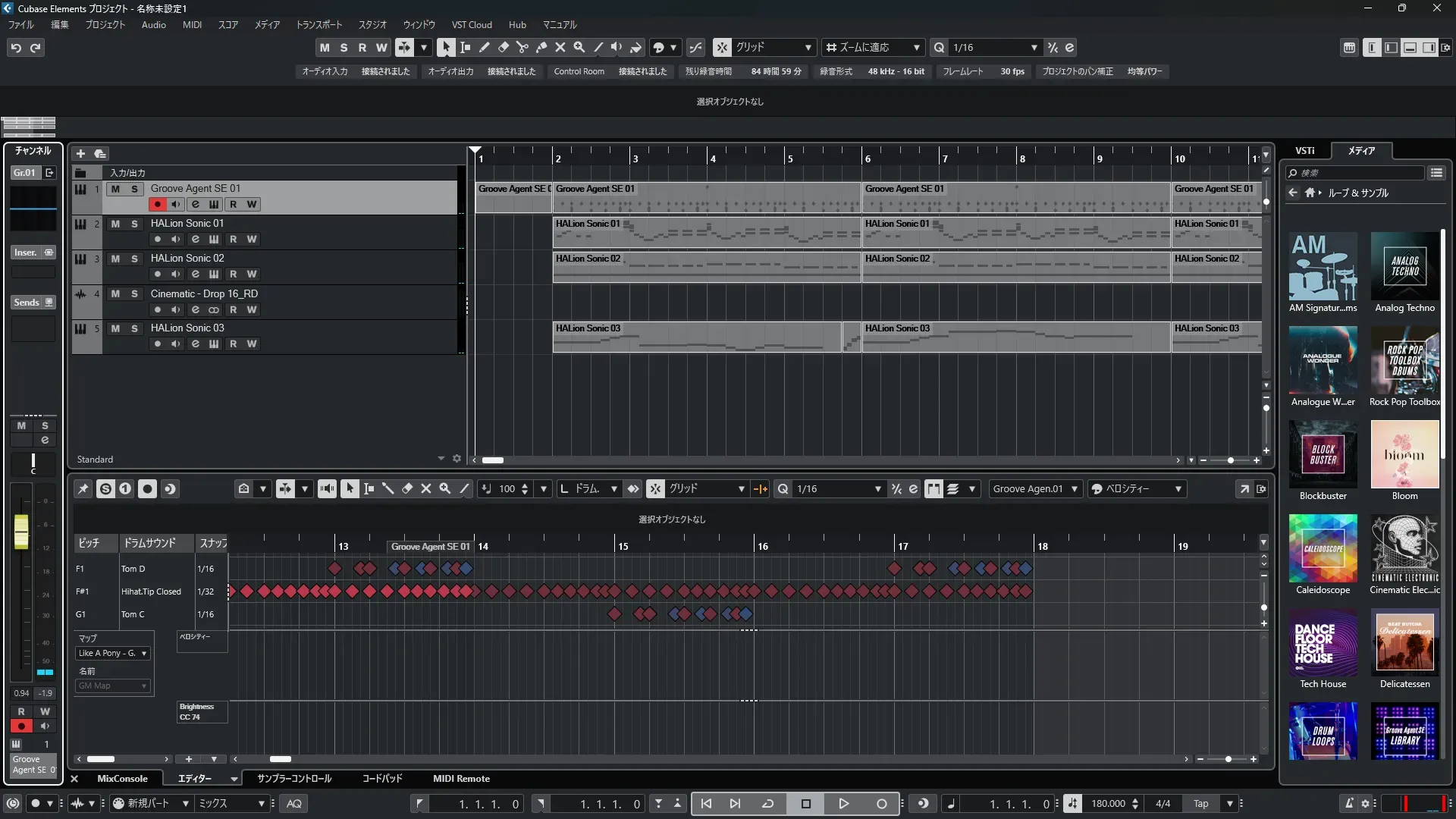Viewport: 1456px width, 819px height.
Task: Select the Scissors split tool in main toolbar
Action: coord(522,47)
